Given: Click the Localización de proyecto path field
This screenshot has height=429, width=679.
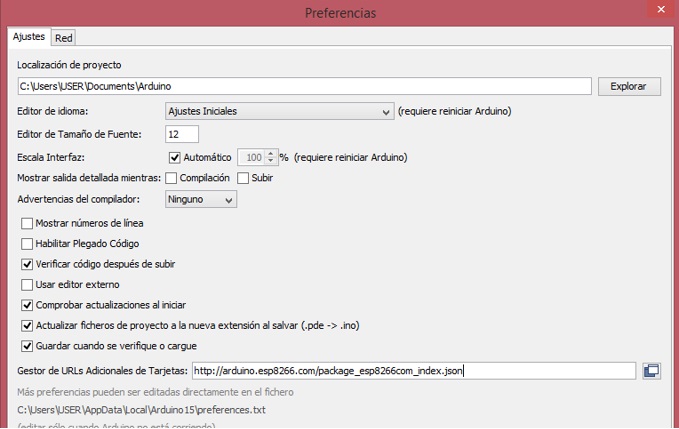Looking at the screenshot, I should coord(303,87).
